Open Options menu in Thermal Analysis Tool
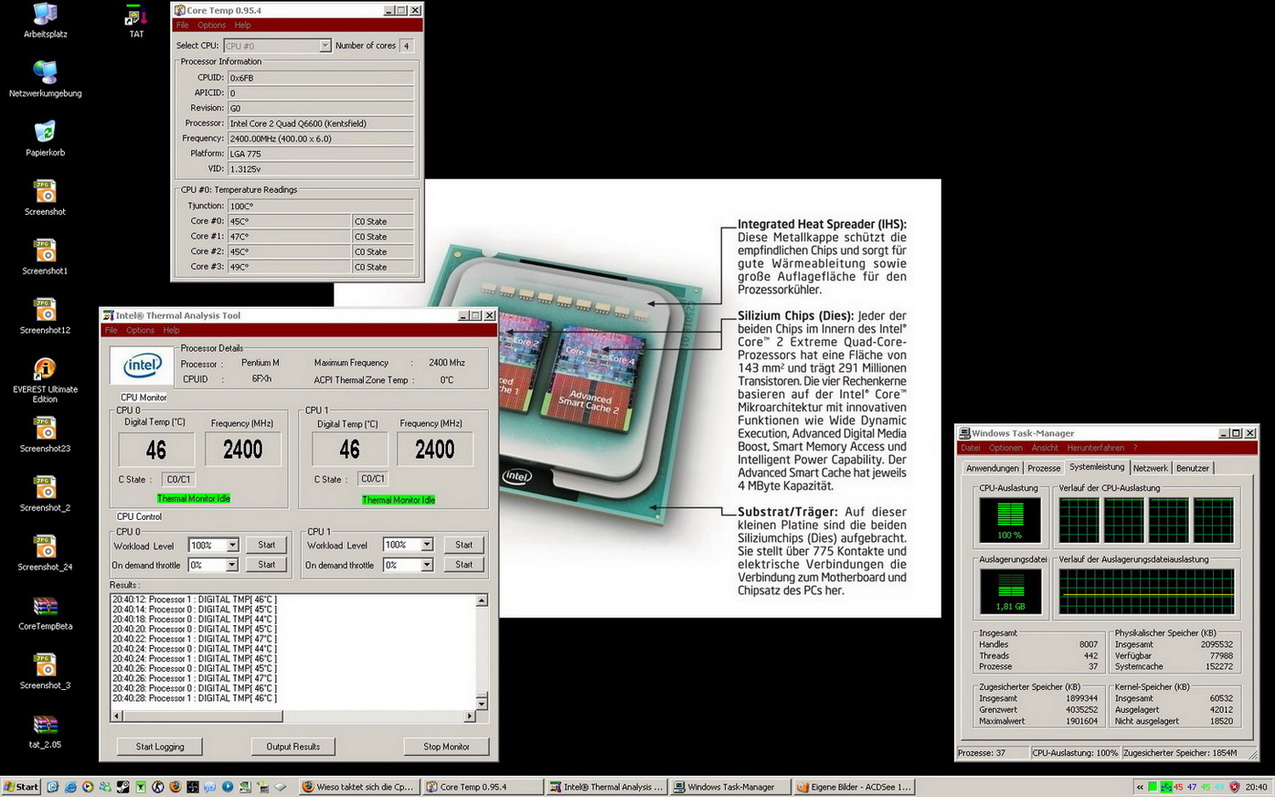 140,330
